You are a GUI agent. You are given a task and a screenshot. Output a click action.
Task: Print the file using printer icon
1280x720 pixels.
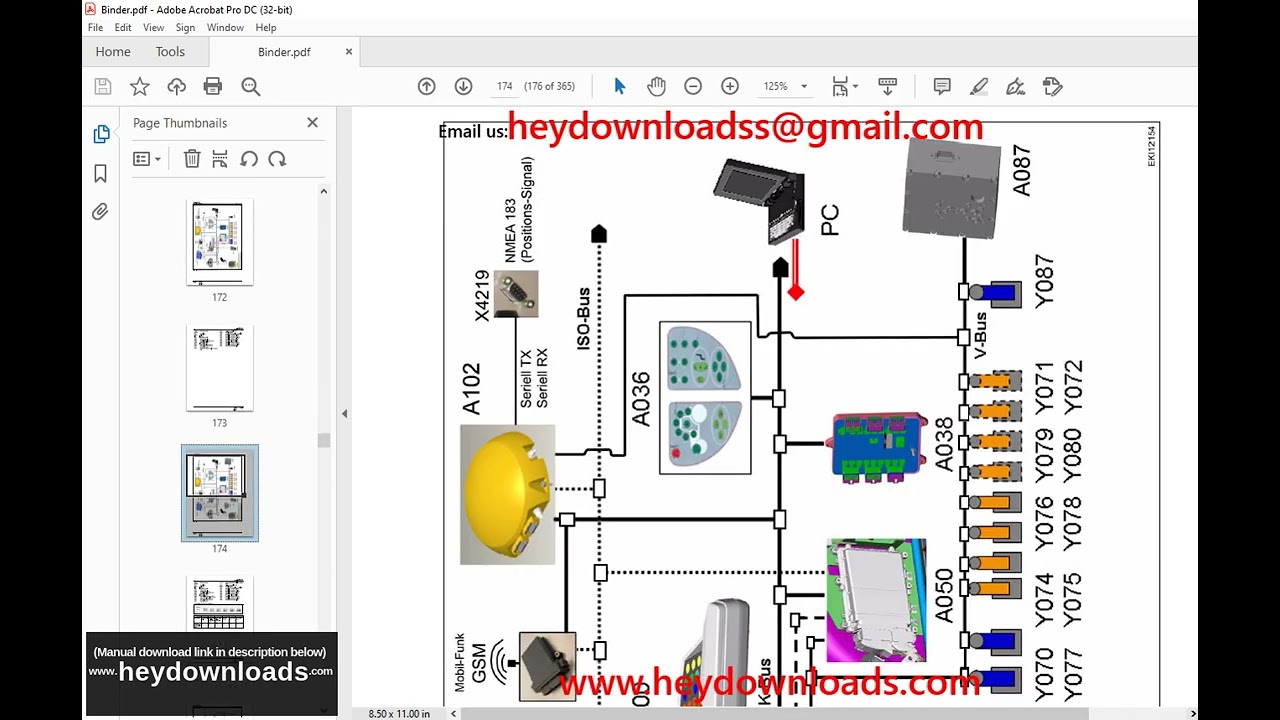pyautogui.click(x=213, y=87)
